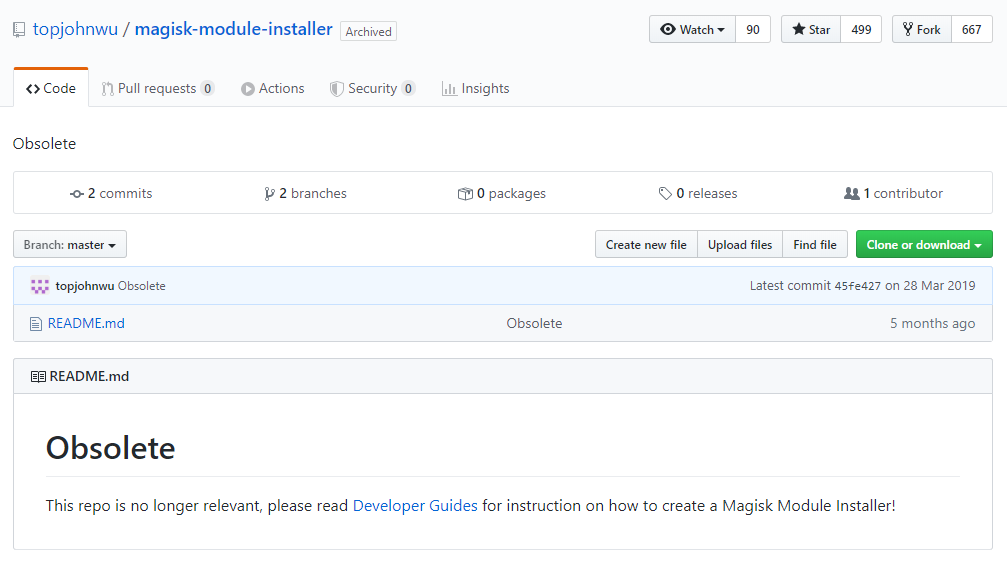View the 499 stargazers count
Viewport: 1007px width, 566px height.
[x=861, y=30]
